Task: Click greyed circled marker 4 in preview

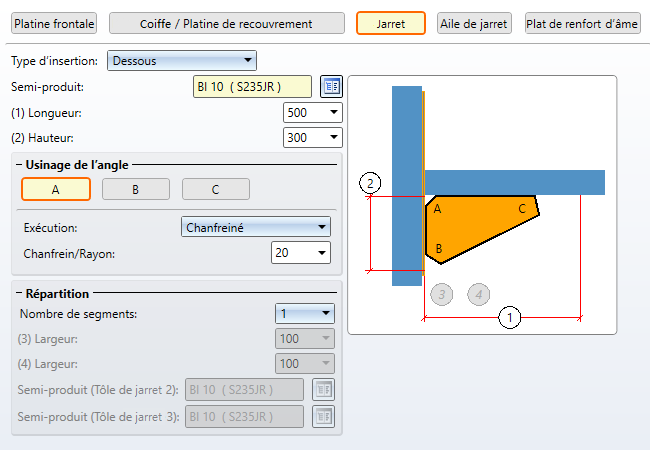Action: [480, 293]
